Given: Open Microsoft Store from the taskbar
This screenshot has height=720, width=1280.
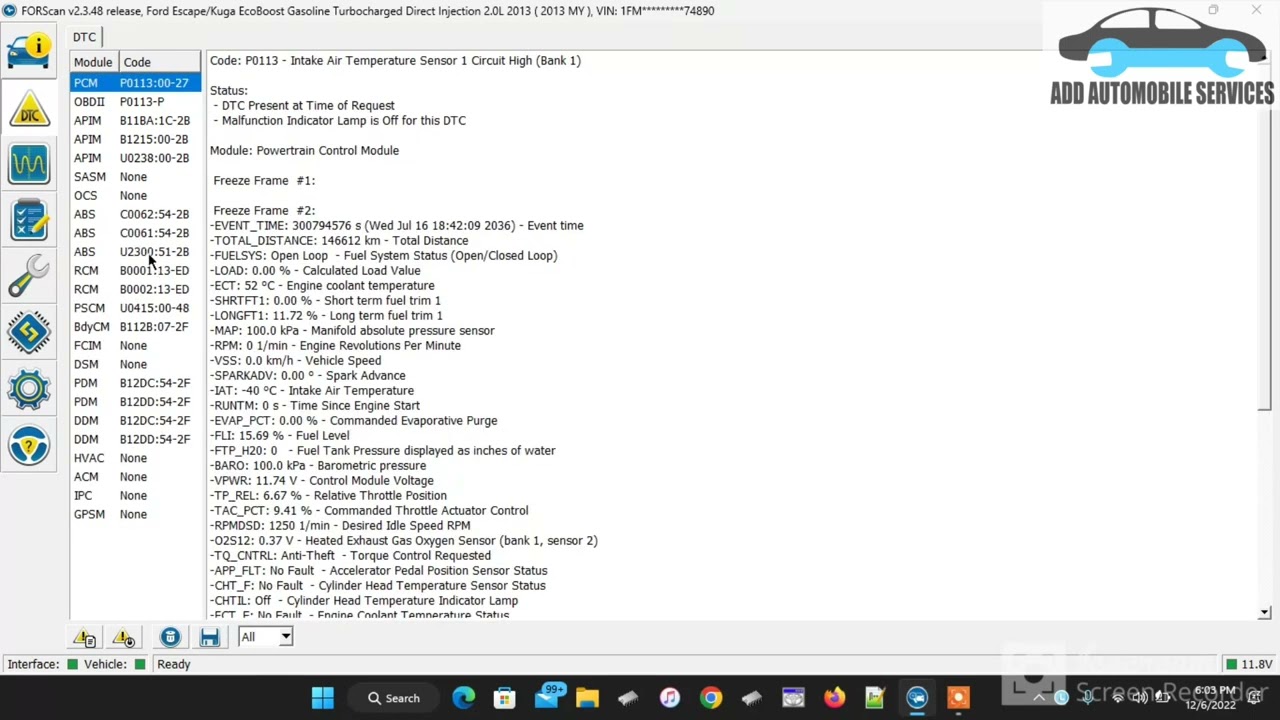Looking at the screenshot, I should (x=504, y=698).
